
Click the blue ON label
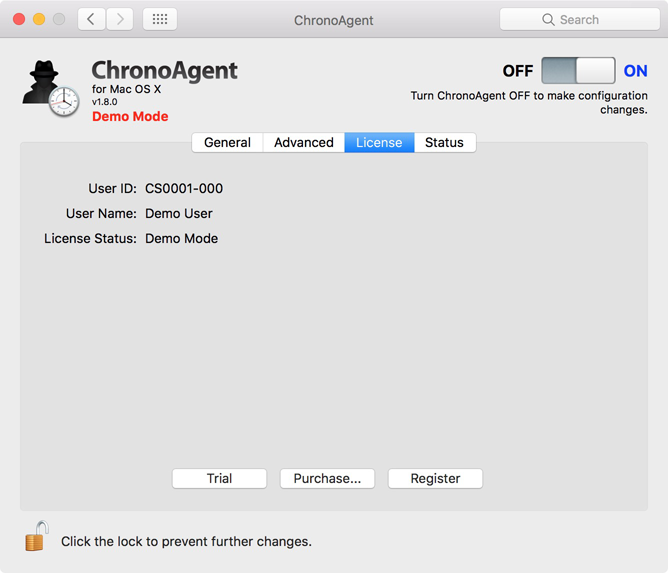pos(635,71)
